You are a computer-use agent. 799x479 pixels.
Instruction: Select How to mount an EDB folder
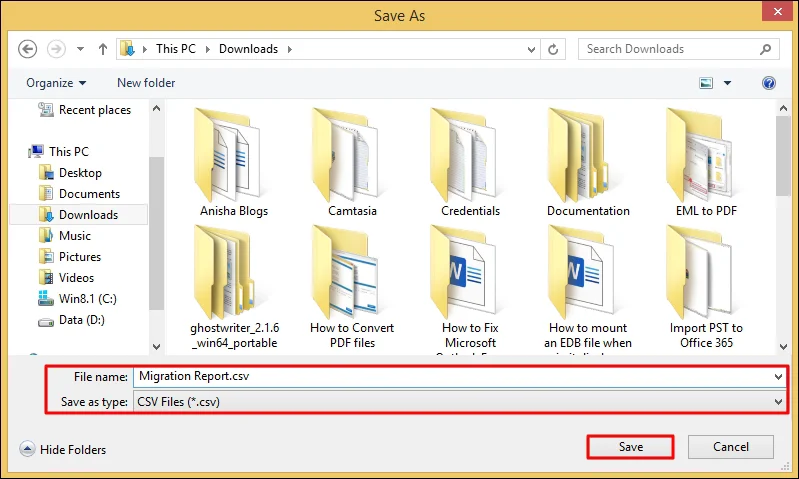tap(588, 288)
